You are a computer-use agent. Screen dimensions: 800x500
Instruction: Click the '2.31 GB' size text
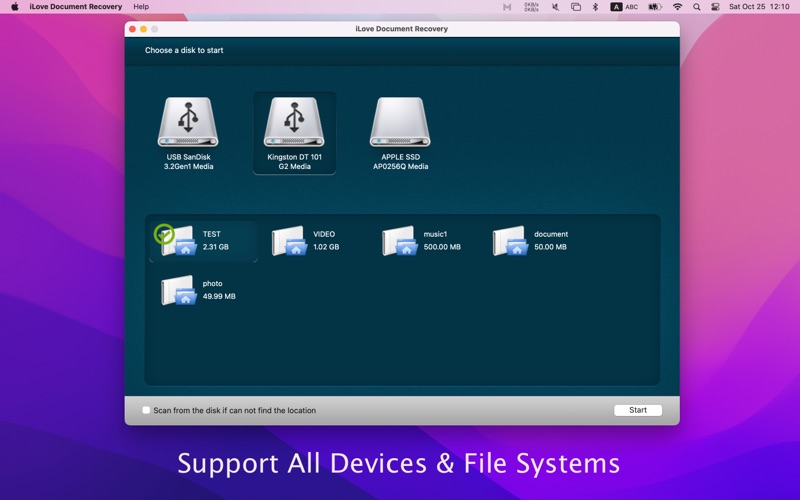pos(215,247)
